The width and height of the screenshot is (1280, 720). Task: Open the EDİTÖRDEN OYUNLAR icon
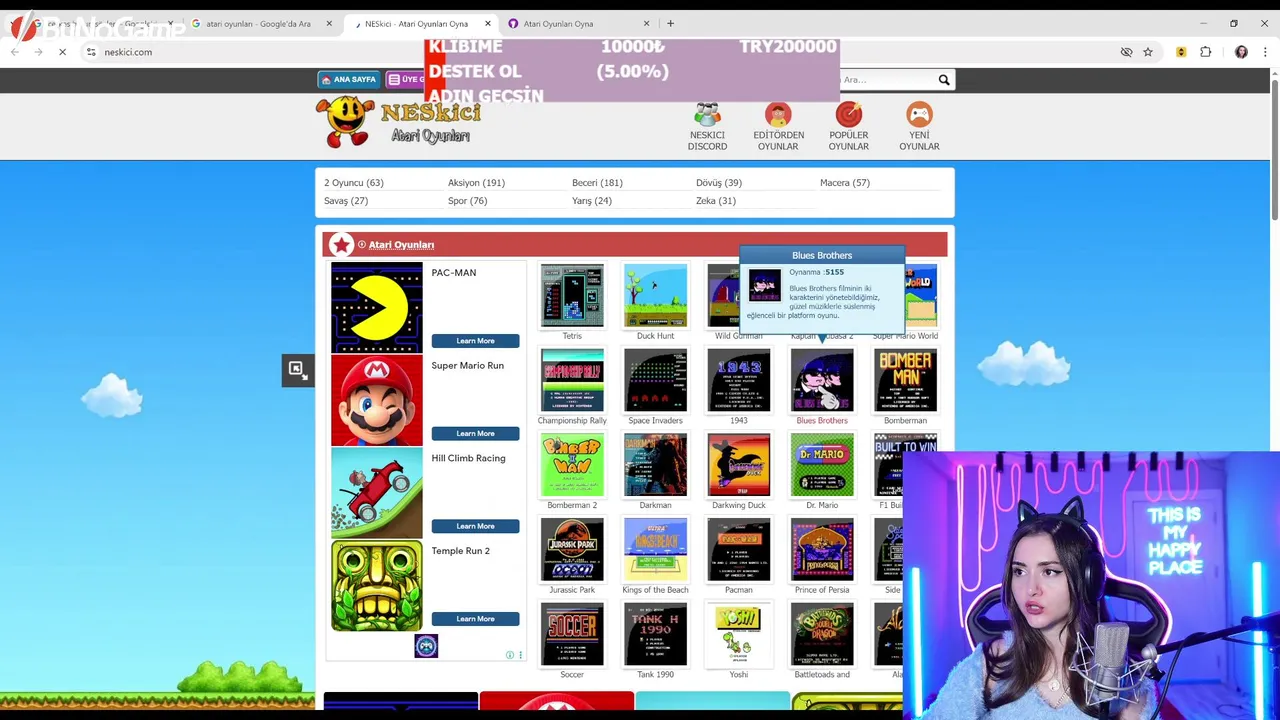coord(778,114)
